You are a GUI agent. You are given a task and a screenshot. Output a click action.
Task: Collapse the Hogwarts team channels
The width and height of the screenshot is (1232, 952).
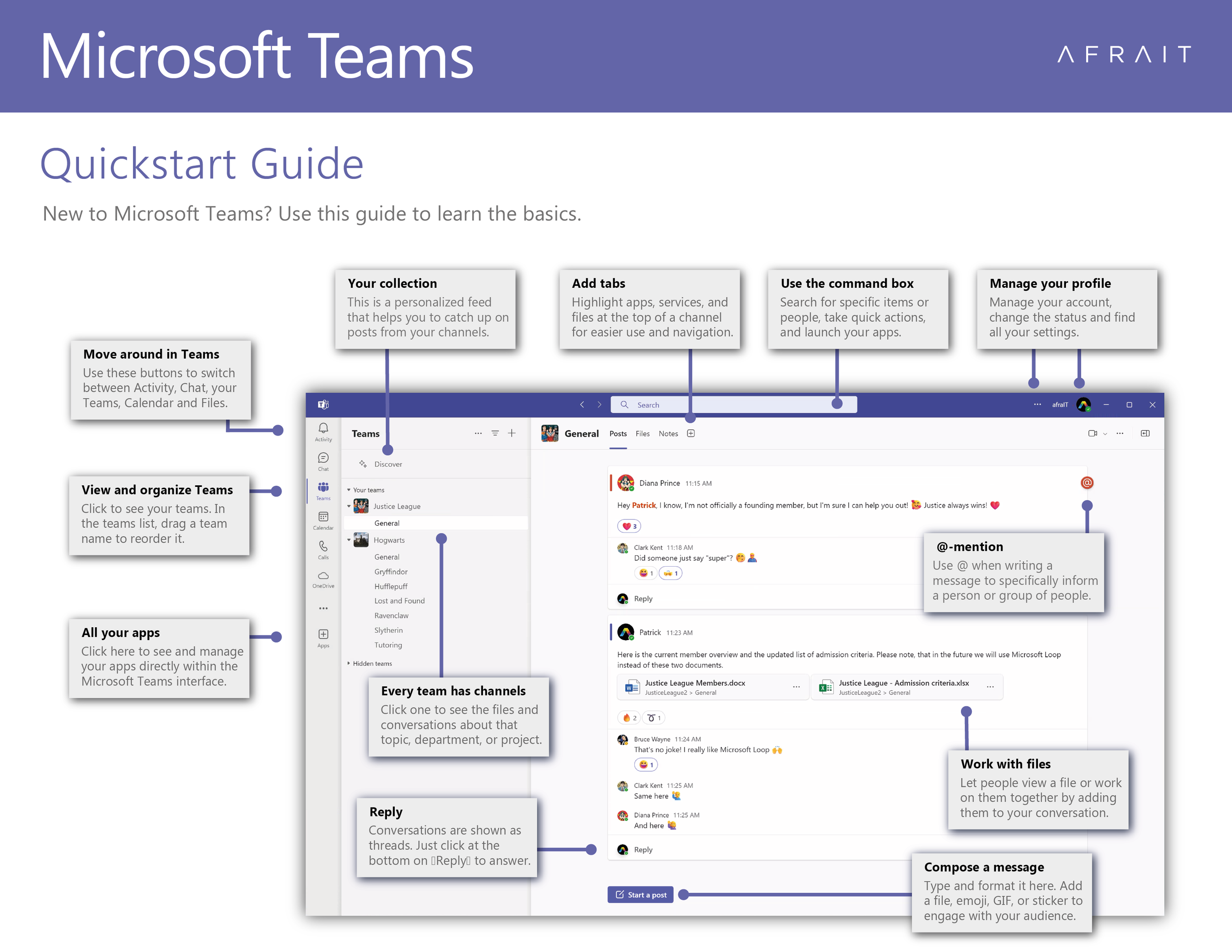click(348, 540)
